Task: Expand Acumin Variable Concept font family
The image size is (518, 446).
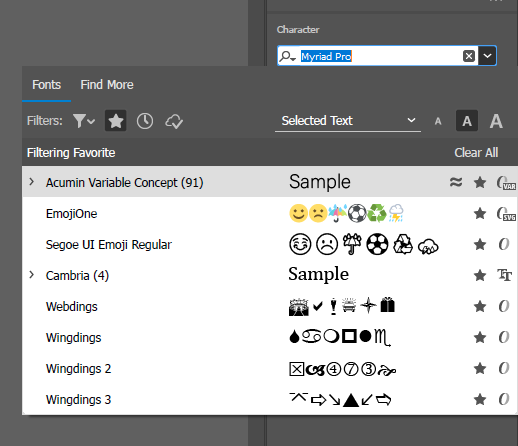Action: click(32, 182)
